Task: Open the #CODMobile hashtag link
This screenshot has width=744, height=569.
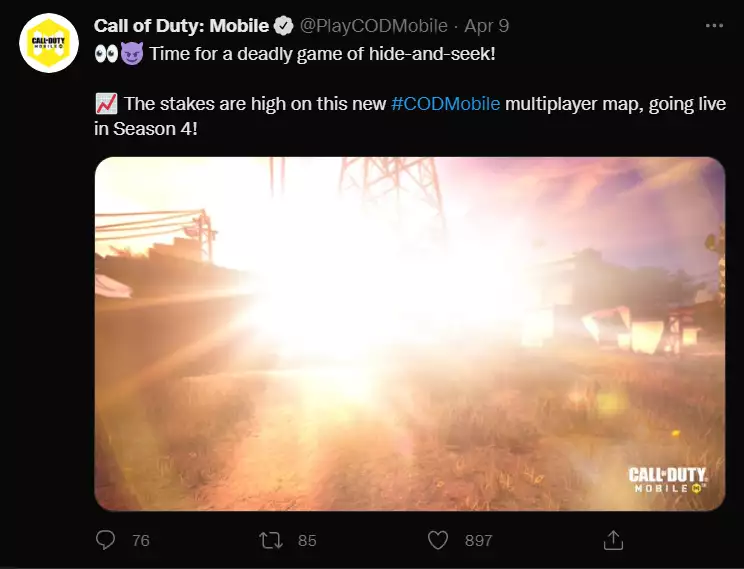Action: (x=445, y=104)
